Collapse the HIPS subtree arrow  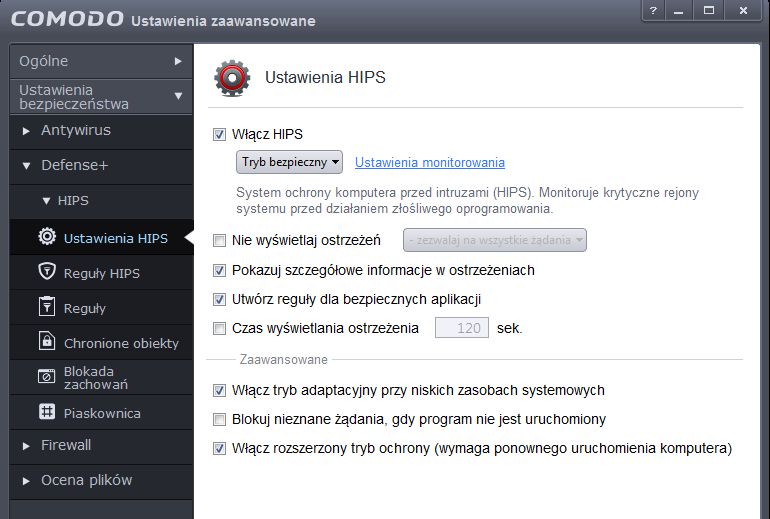(x=46, y=201)
